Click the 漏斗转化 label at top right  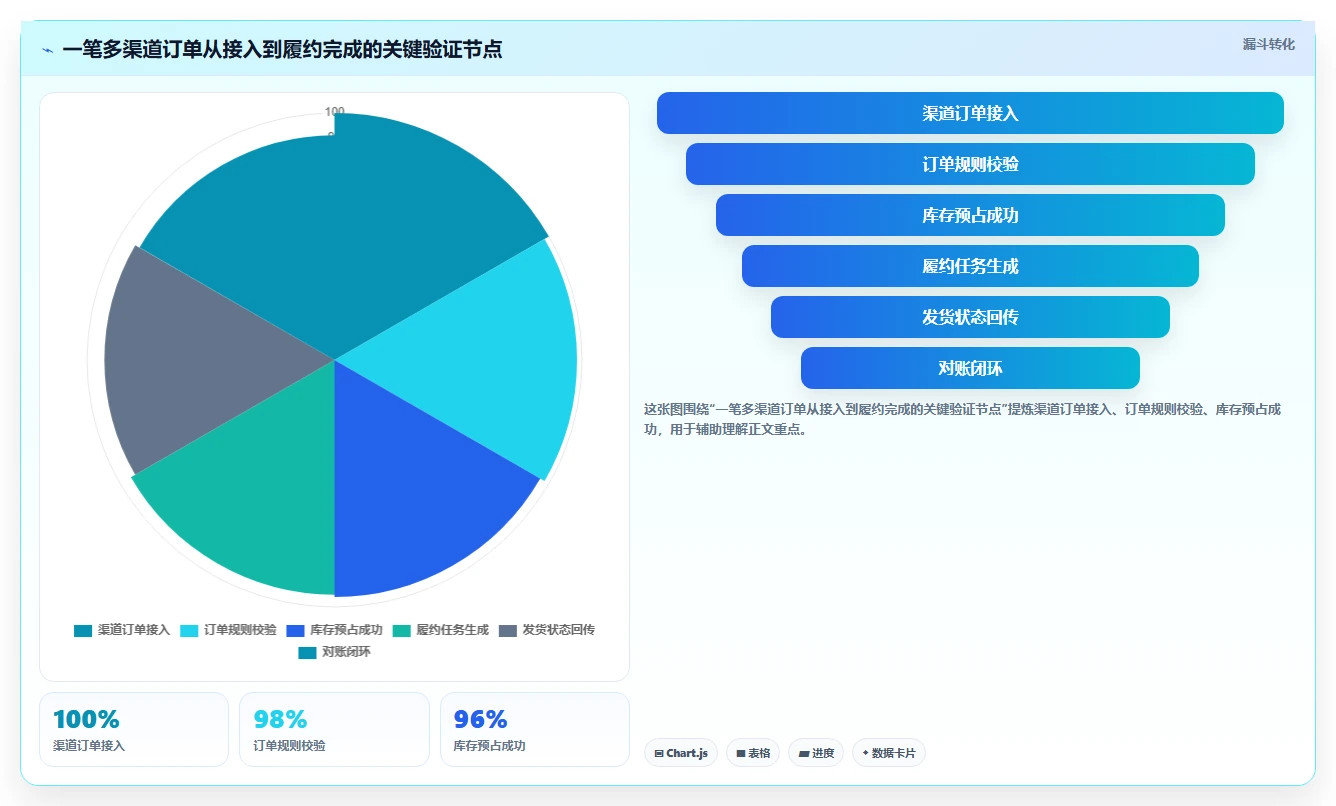click(x=1268, y=44)
